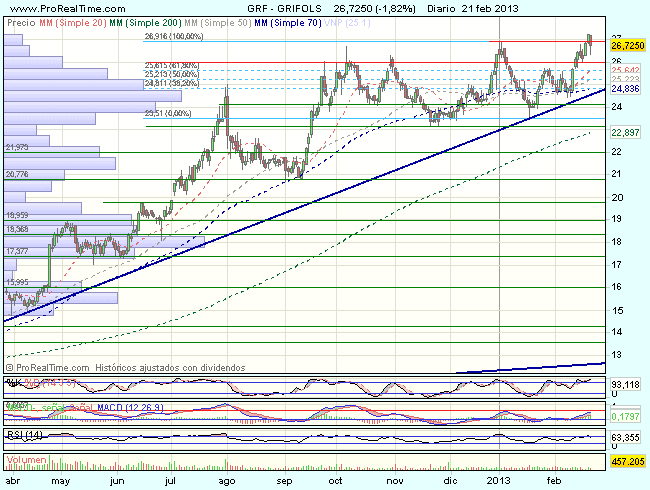Click the 22,897 moving average price tag

point(625,133)
